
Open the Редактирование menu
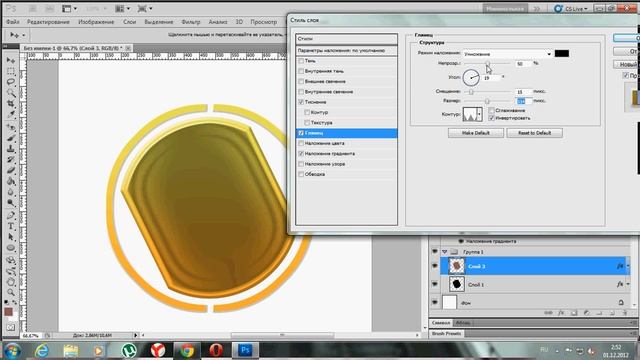coord(48,22)
